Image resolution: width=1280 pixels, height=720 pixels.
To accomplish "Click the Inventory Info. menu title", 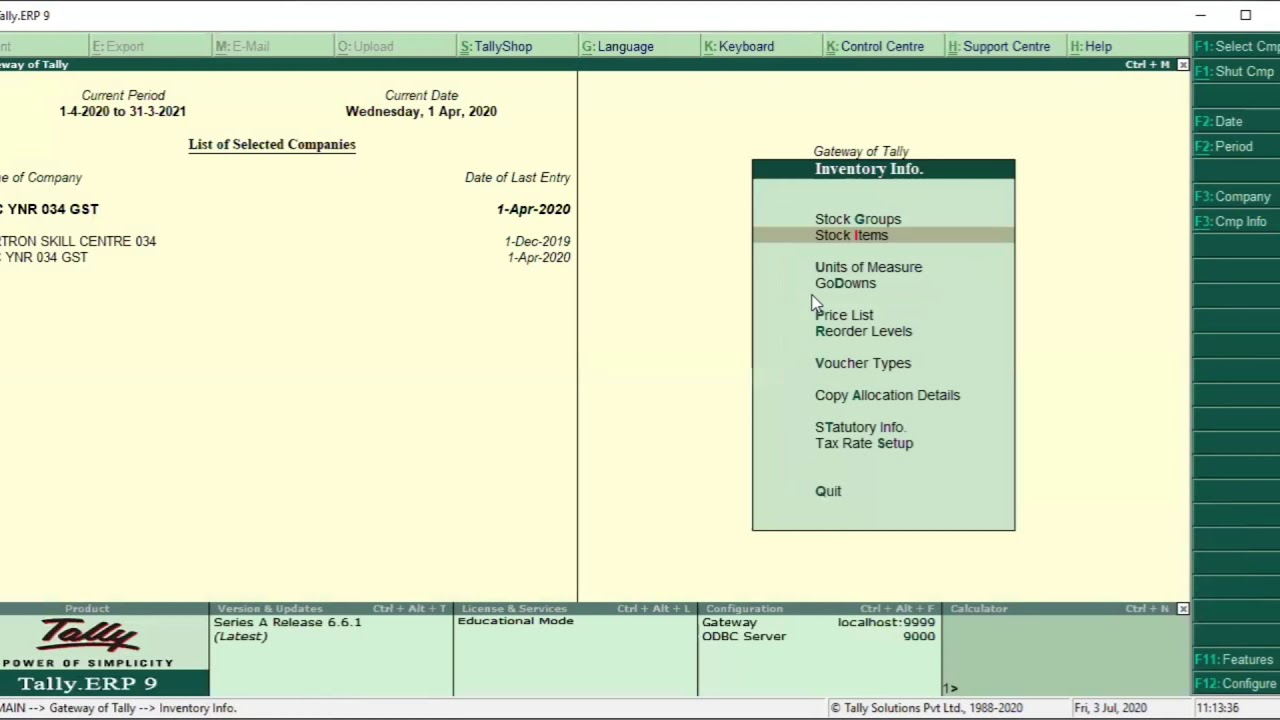I will [x=868, y=169].
